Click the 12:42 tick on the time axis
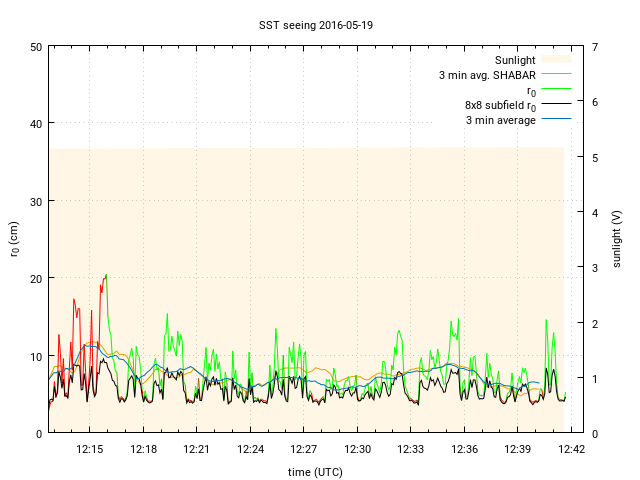 [x=571, y=449]
